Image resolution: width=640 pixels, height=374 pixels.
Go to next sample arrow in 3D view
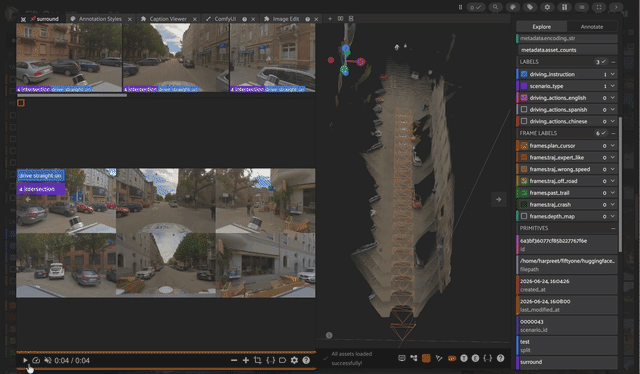point(498,199)
